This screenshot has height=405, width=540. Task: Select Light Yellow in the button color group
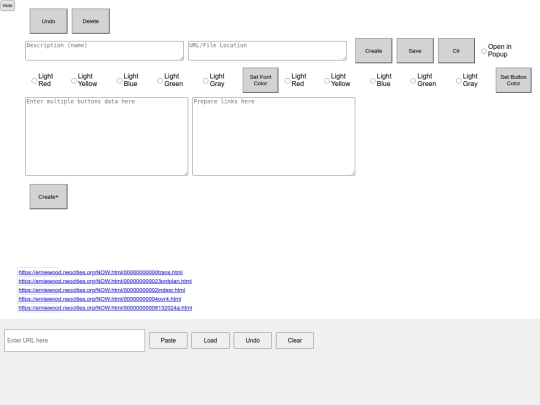tap(327, 81)
